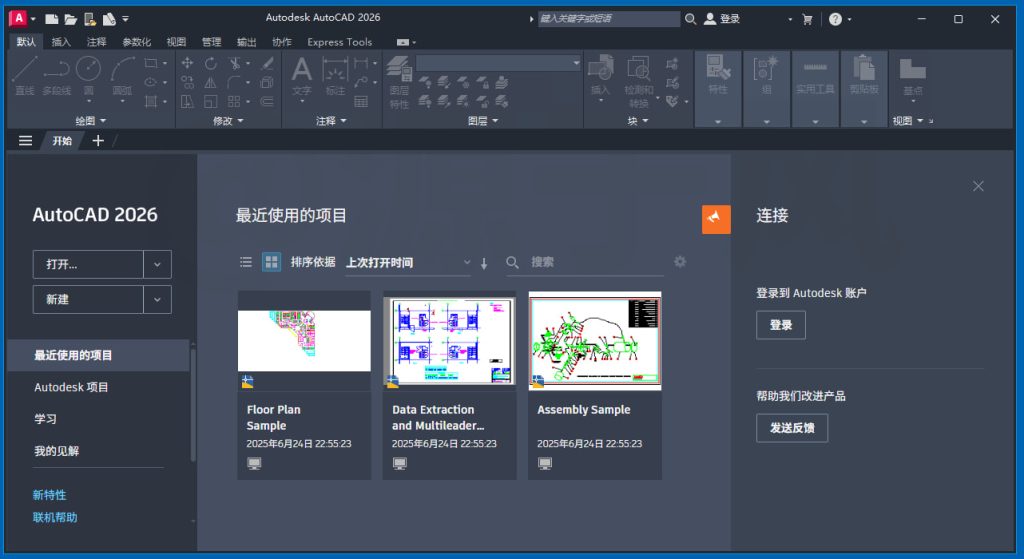The height and width of the screenshot is (559, 1024).
Task: Click the New file icon in quick access toolbar
Action: click(52, 19)
